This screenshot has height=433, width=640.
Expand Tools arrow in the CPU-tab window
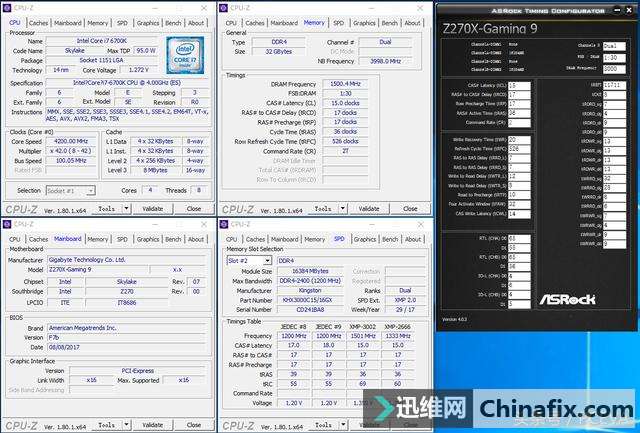(x=127, y=209)
